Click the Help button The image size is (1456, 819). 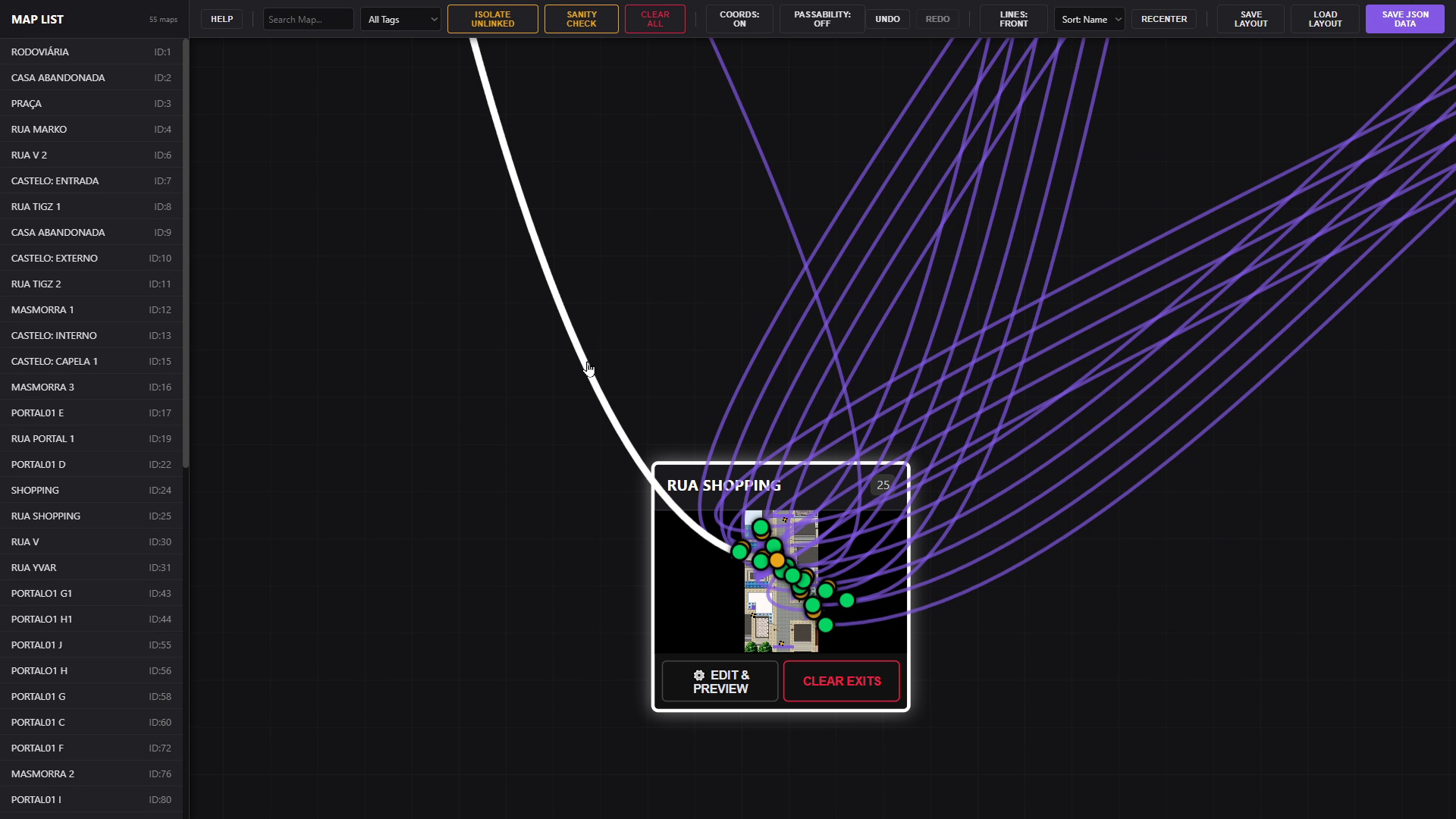221,19
